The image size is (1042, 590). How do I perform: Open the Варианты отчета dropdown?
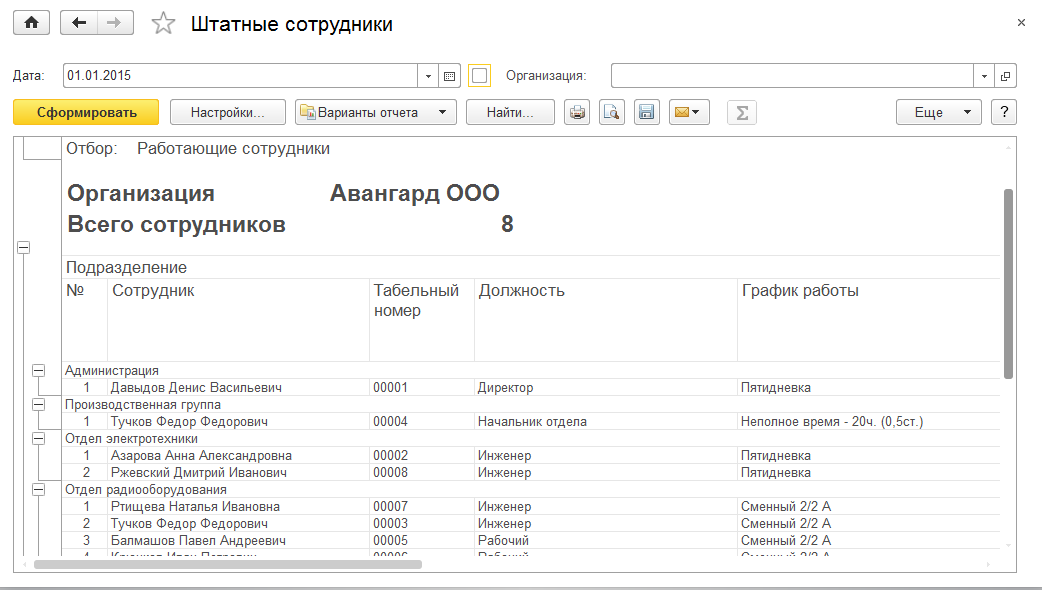[x=376, y=112]
